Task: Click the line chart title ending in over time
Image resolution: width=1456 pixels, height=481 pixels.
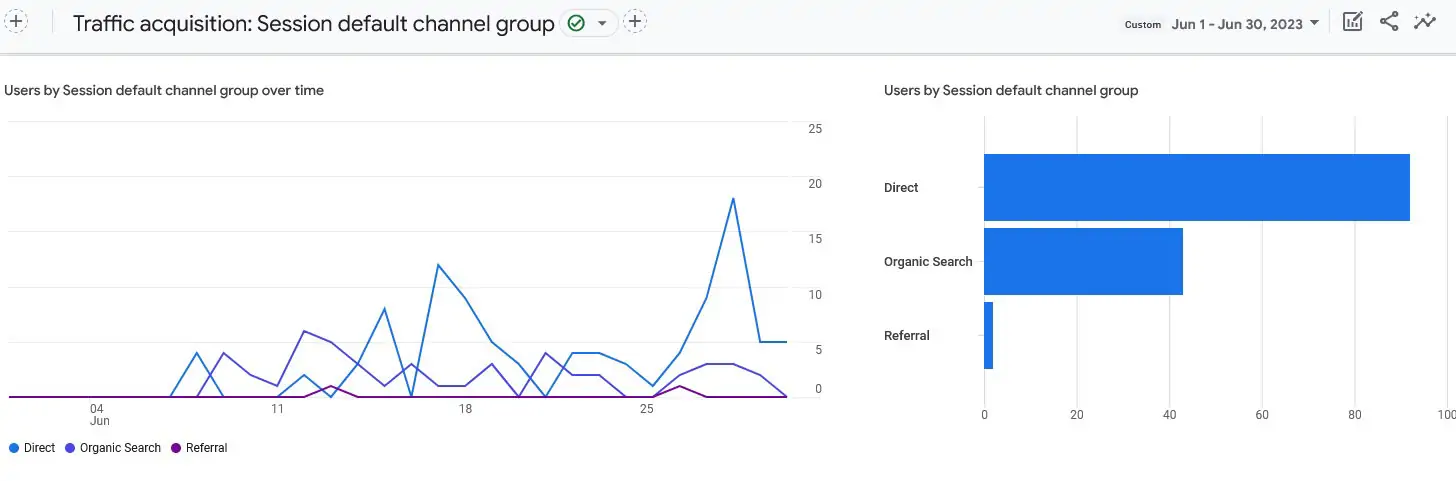Action: click(x=164, y=90)
